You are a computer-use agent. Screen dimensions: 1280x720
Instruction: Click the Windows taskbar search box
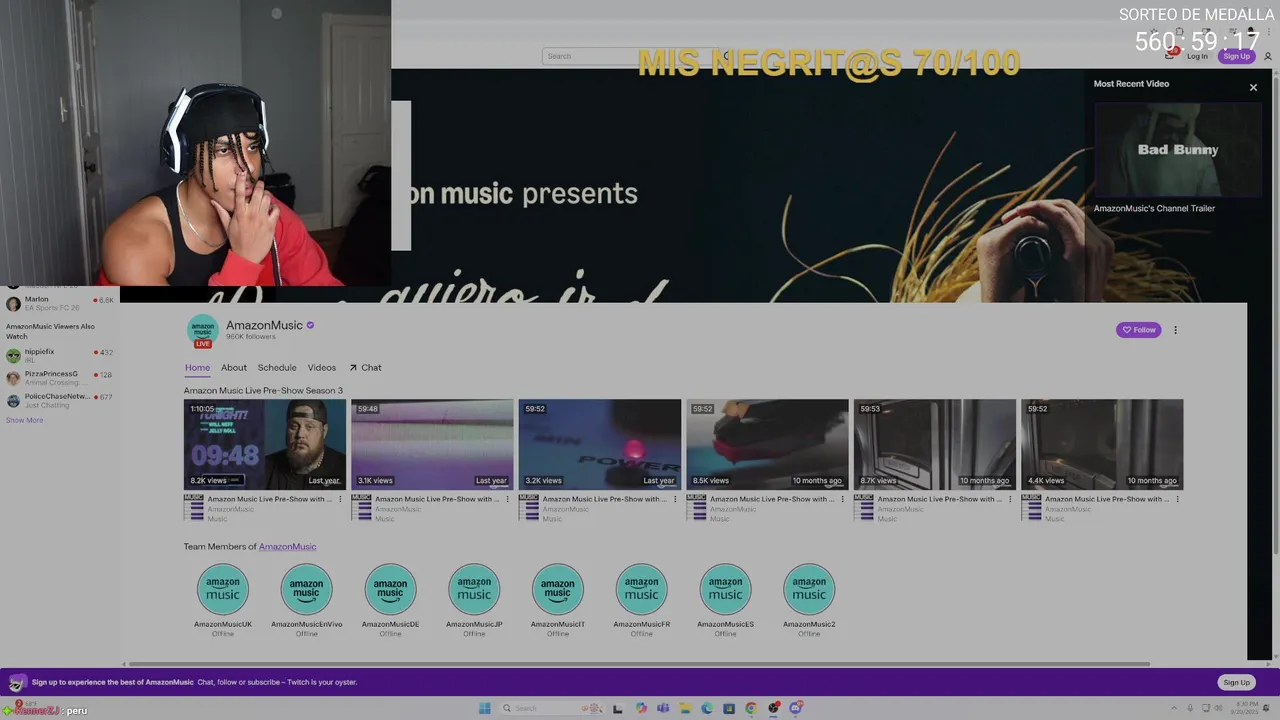click(552, 708)
